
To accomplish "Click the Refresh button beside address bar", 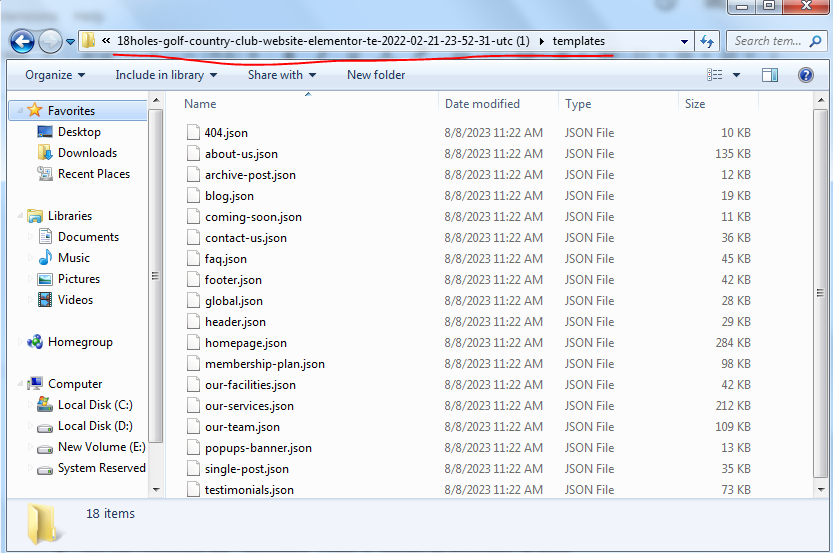I will pos(707,41).
